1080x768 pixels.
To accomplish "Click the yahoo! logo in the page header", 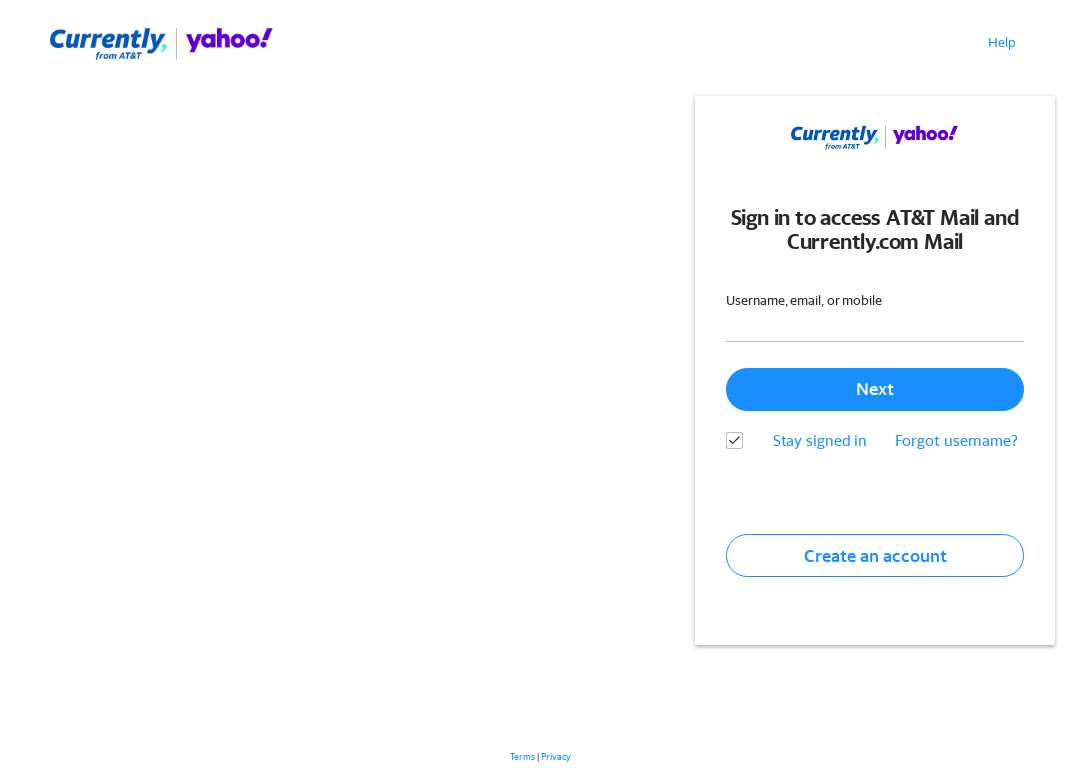I will [x=229, y=40].
